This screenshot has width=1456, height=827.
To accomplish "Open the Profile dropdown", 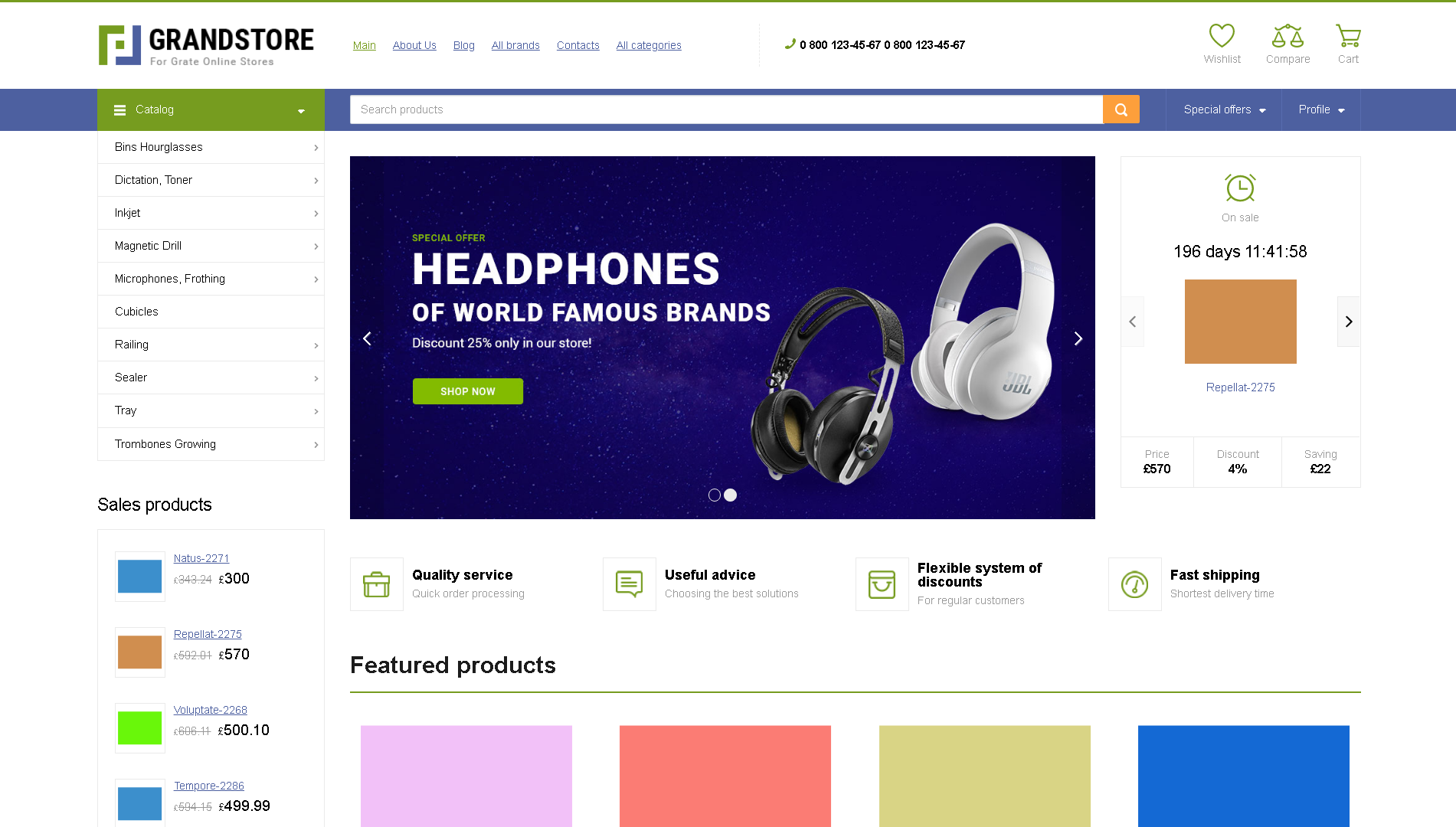I will click(x=1321, y=110).
